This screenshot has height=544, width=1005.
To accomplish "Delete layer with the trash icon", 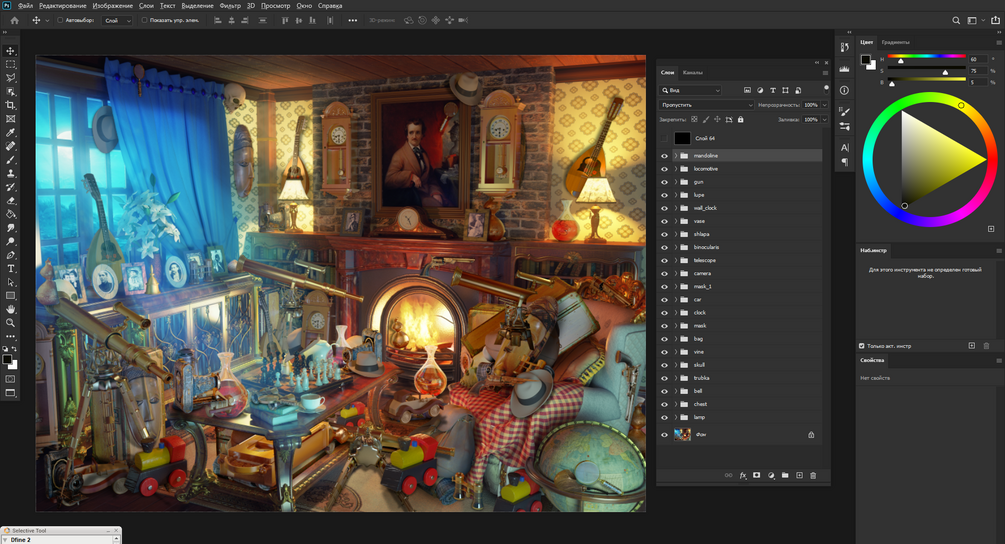I will [813, 475].
